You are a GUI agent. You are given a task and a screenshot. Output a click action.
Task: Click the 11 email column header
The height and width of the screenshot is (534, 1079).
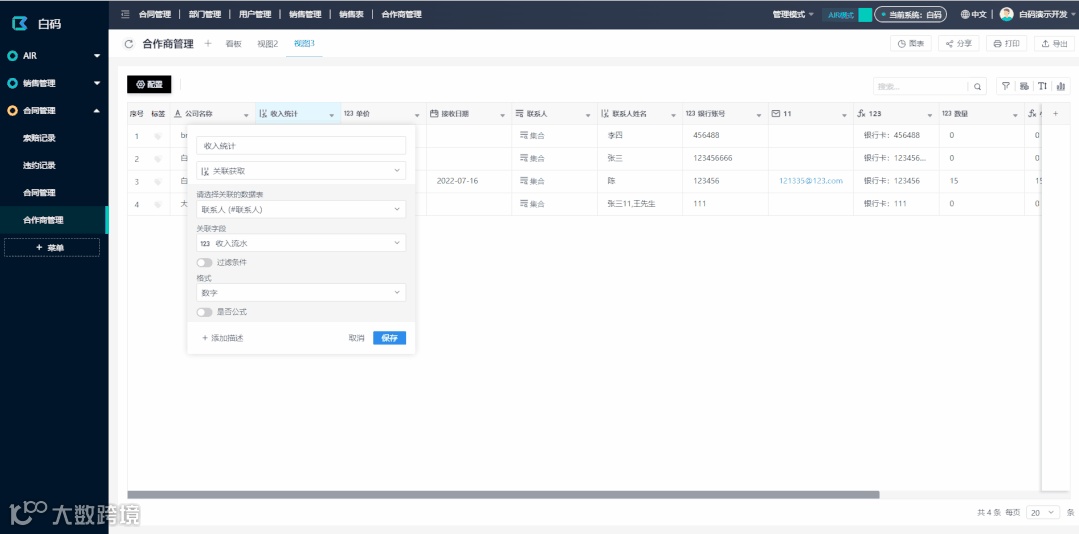click(x=811, y=114)
